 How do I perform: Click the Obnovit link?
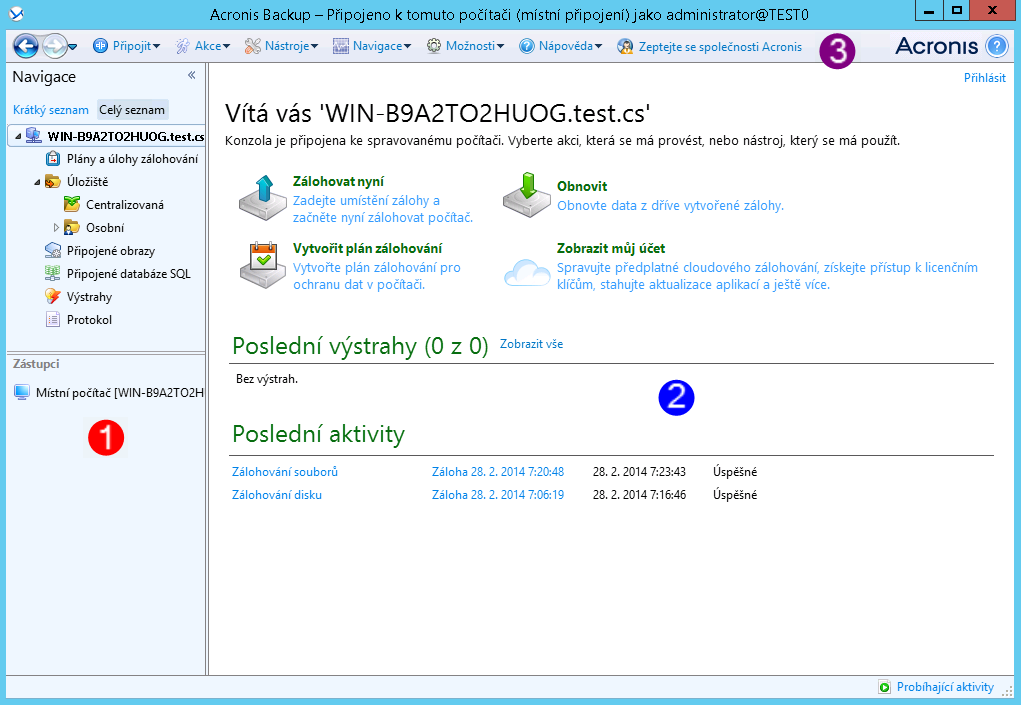coord(582,186)
